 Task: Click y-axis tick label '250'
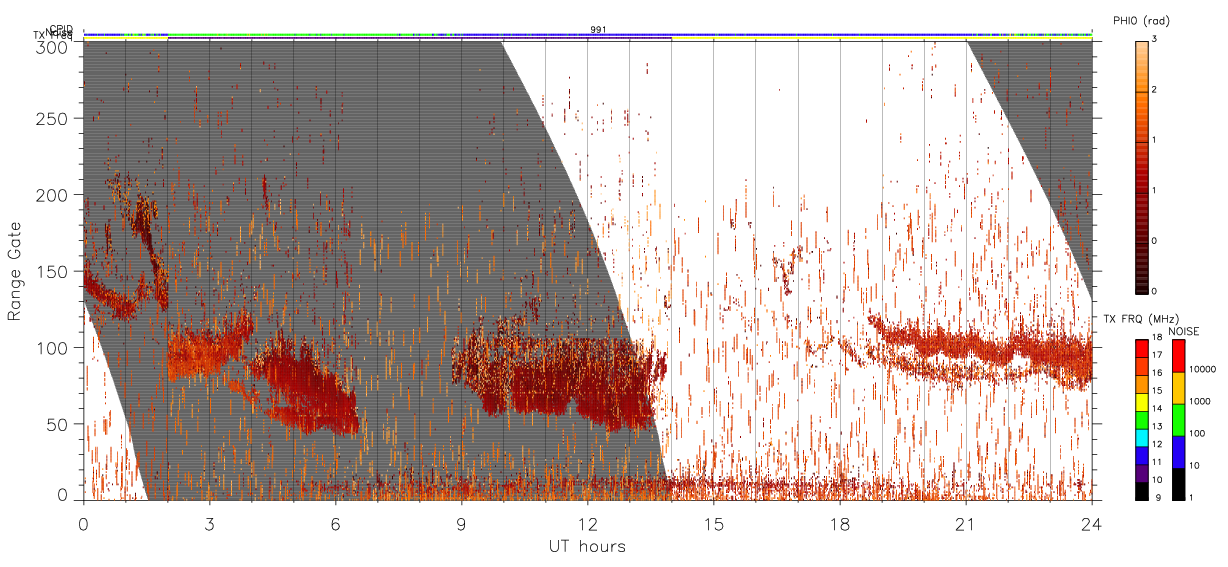point(54,119)
